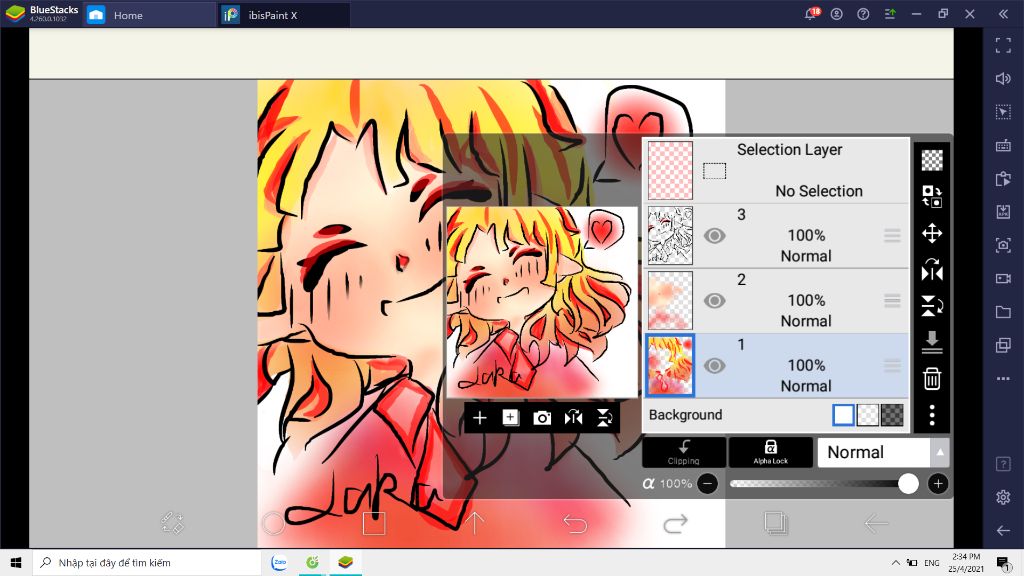Toggle visibility of layer 3
1024x576 pixels.
coord(714,236)
